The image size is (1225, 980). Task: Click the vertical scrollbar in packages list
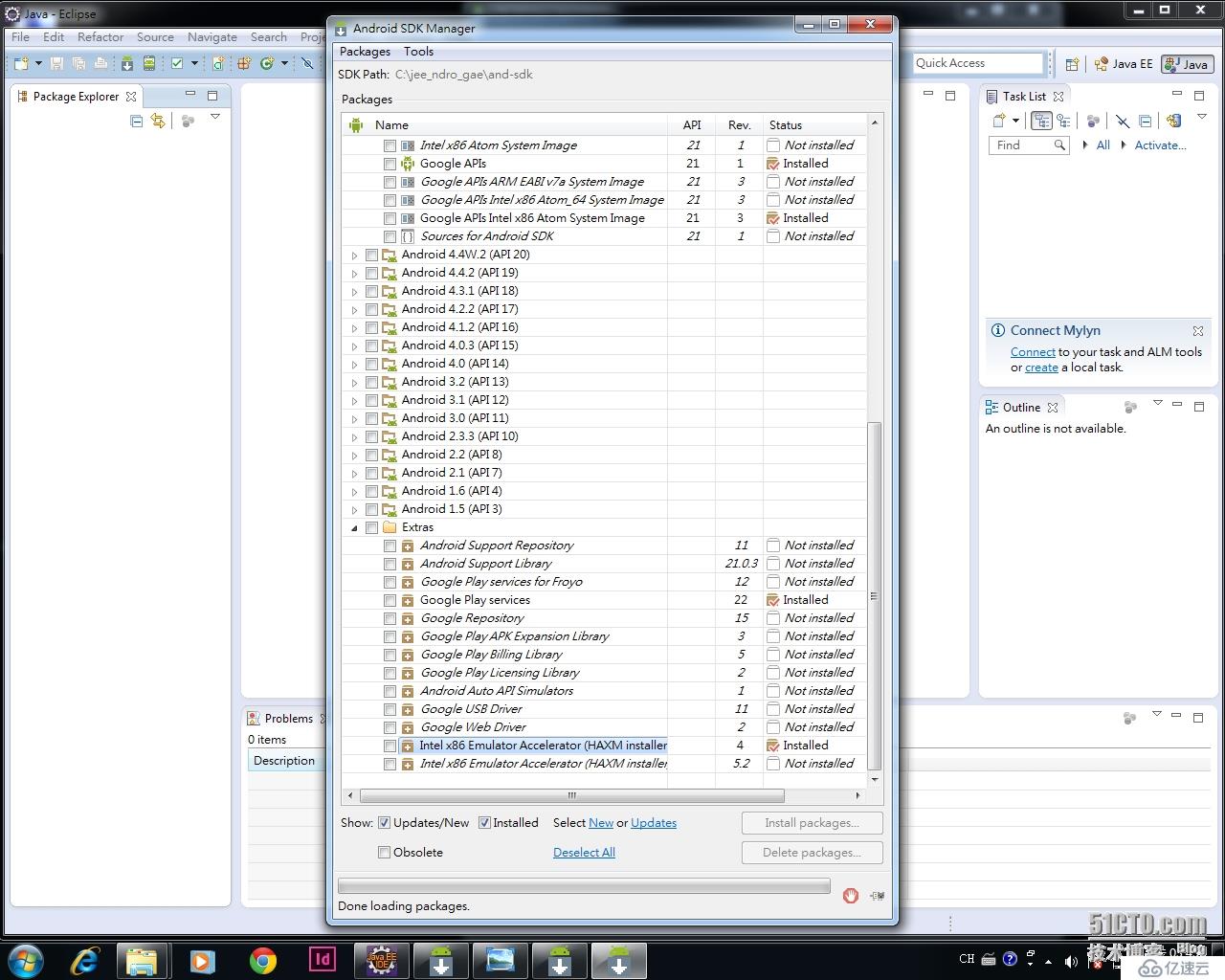click(874, 595)
